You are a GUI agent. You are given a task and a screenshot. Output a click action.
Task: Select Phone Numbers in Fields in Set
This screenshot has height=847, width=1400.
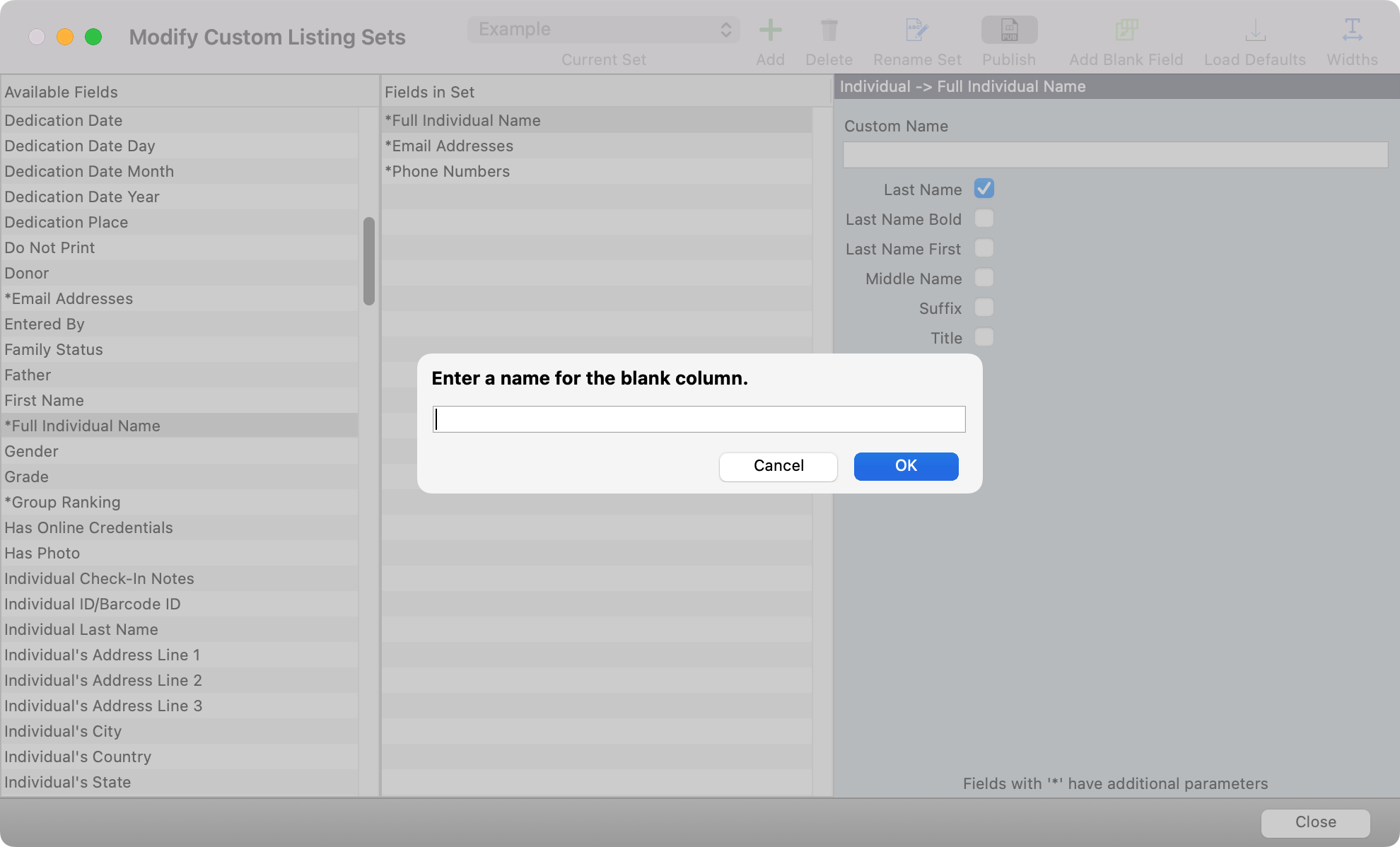[x=448, y=171]
